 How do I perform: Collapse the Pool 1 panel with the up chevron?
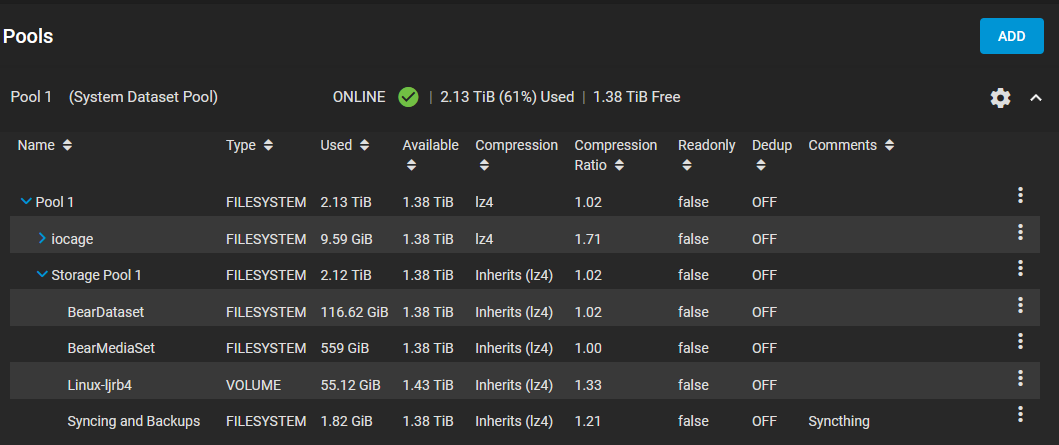tap(1036, 98)
